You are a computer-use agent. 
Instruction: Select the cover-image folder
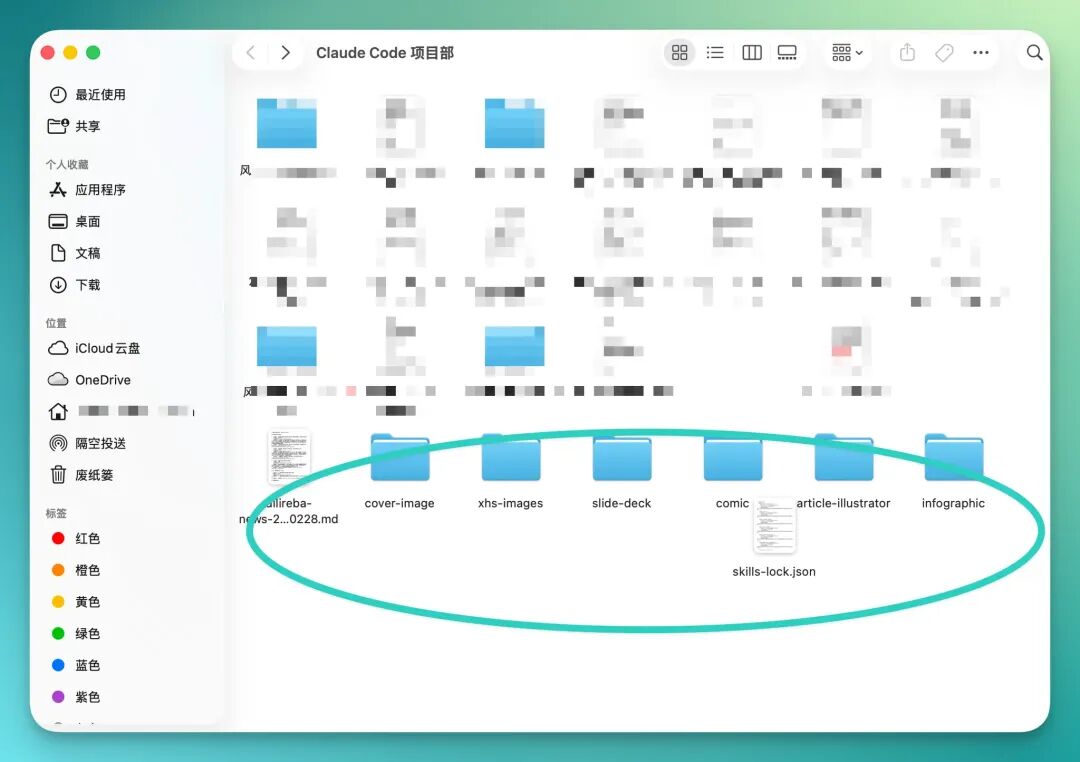click(x=399, y=472)
